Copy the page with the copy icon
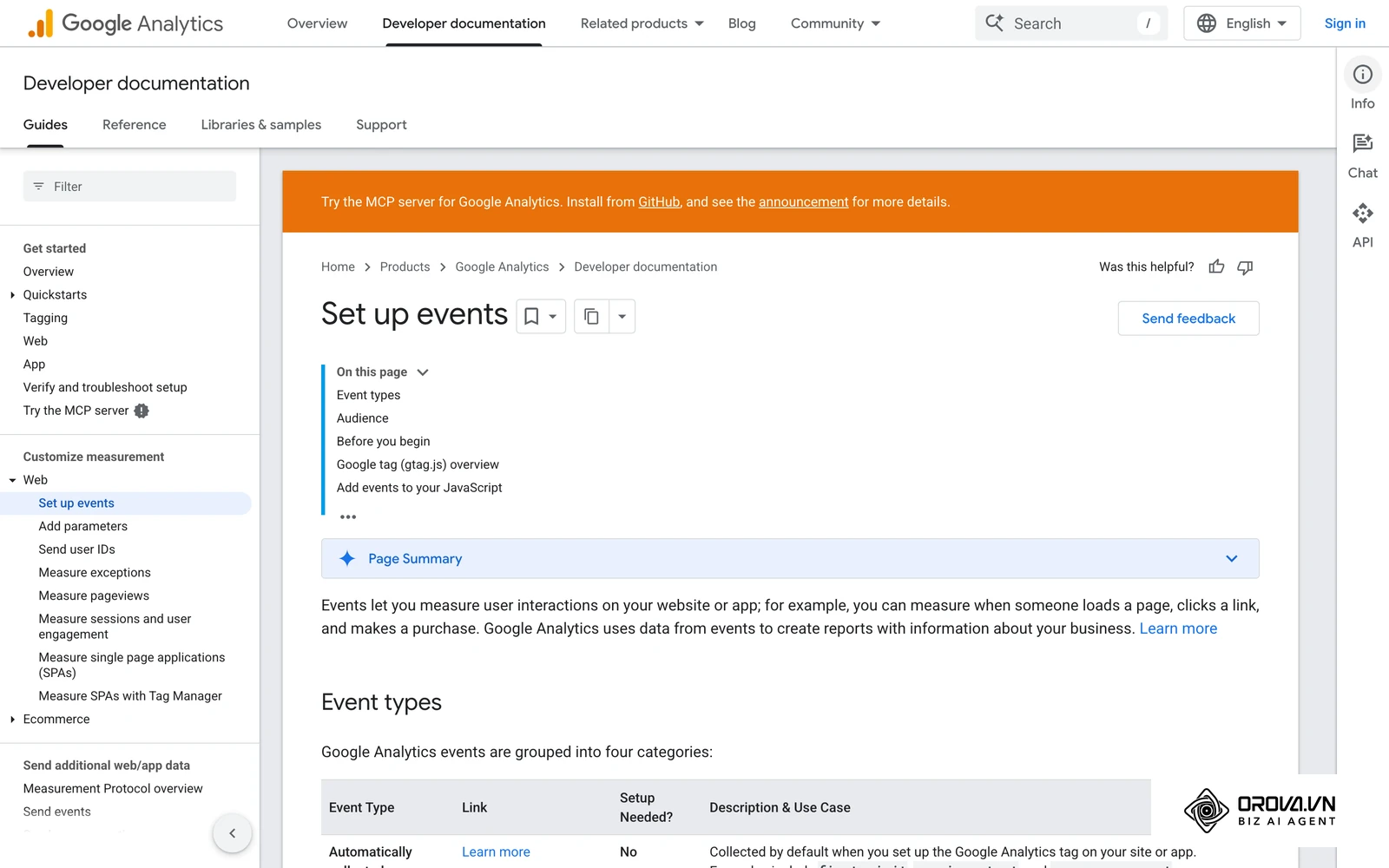 591,317
